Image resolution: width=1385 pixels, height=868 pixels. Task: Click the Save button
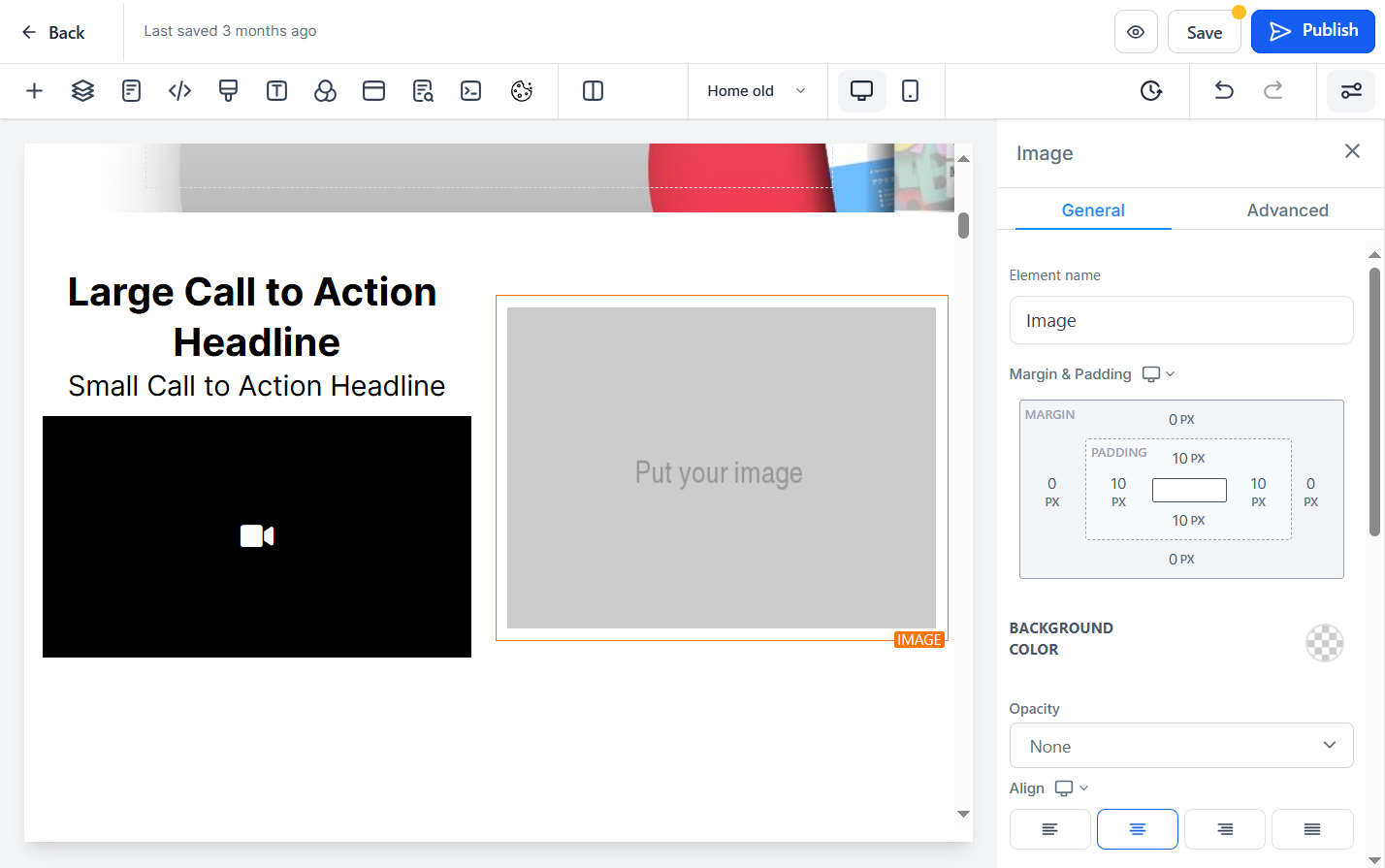1204,32
